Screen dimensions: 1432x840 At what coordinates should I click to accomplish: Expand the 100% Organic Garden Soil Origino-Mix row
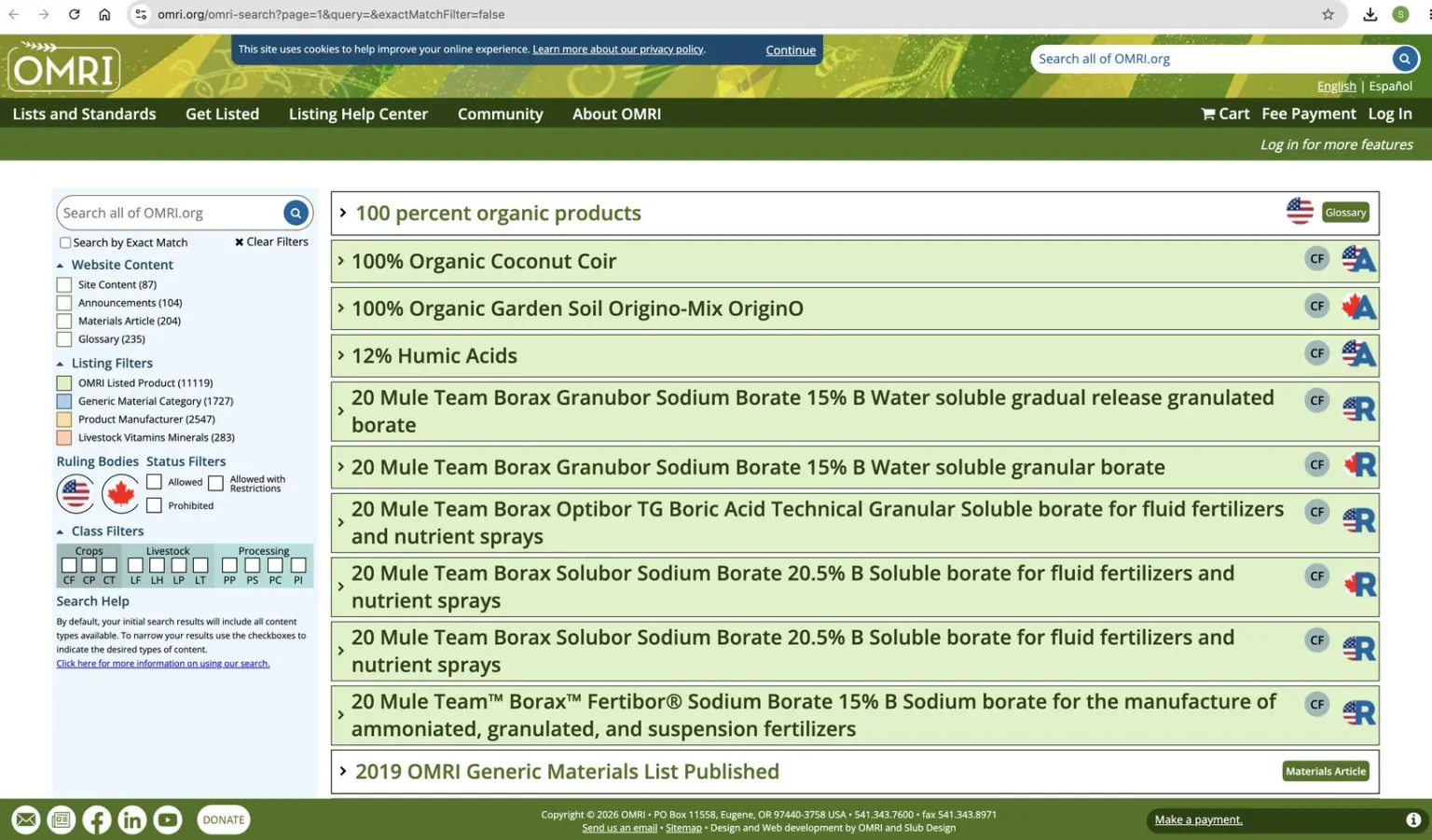coord(341,308)
